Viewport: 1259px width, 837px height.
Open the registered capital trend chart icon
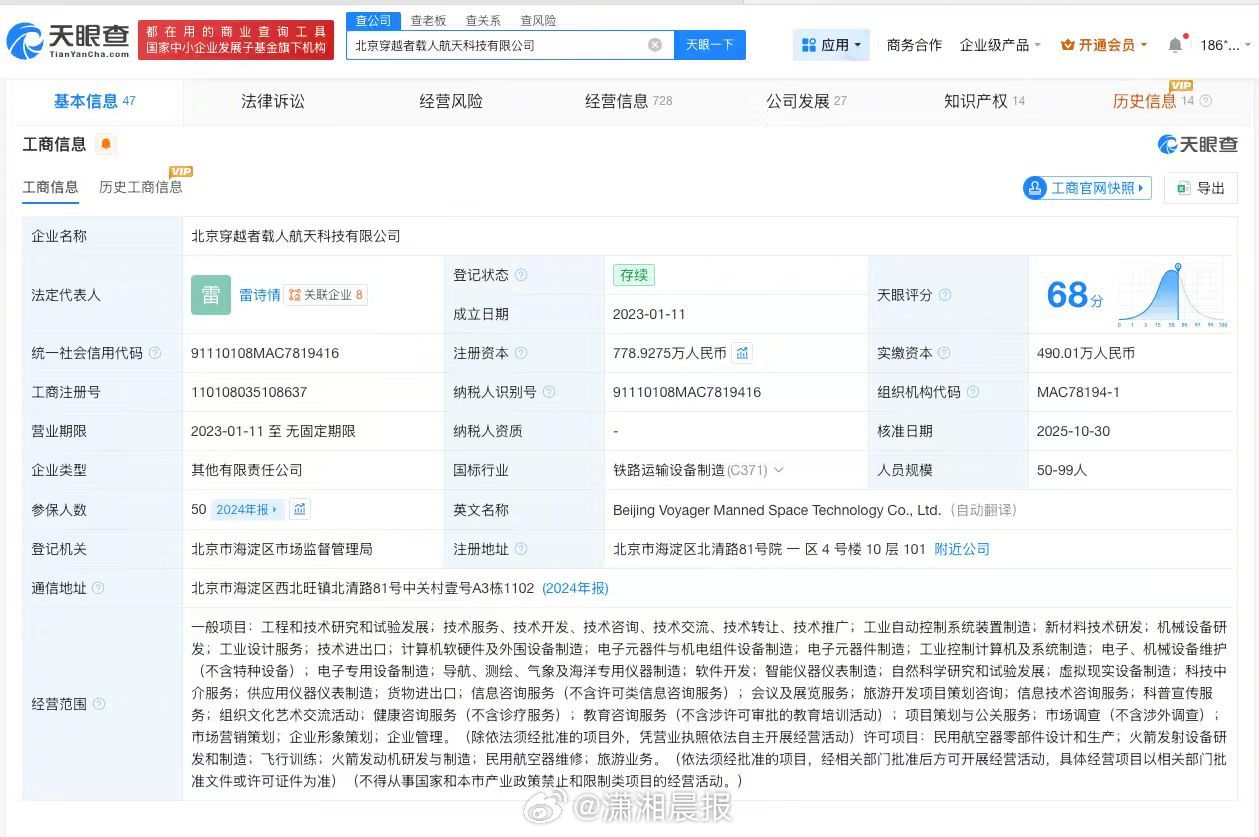742,353
